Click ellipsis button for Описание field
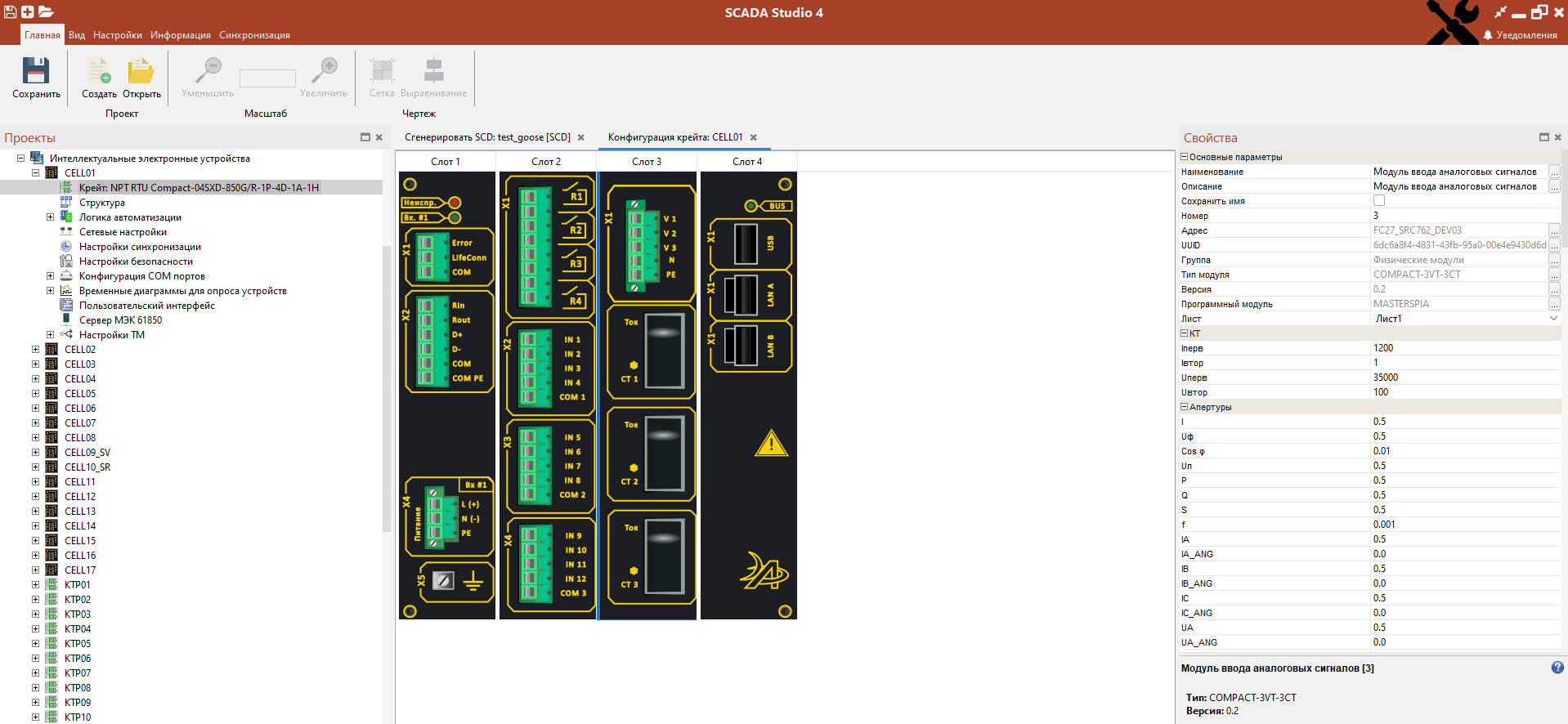Image resolution: width=1568 pixels, height=724 pixels. [1554, 186]
